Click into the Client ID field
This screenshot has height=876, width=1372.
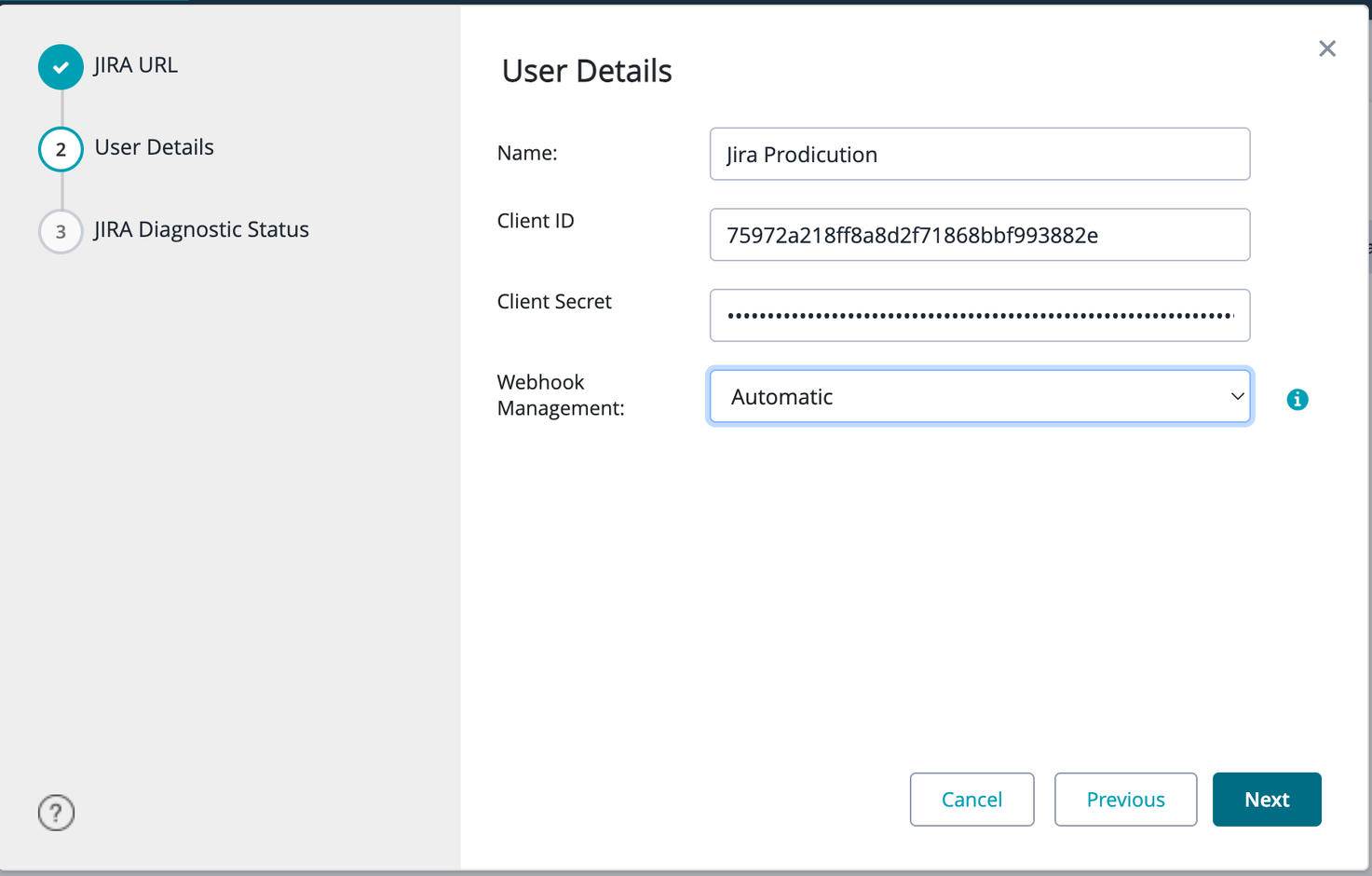pyautogui.click(x=979, y=235)
